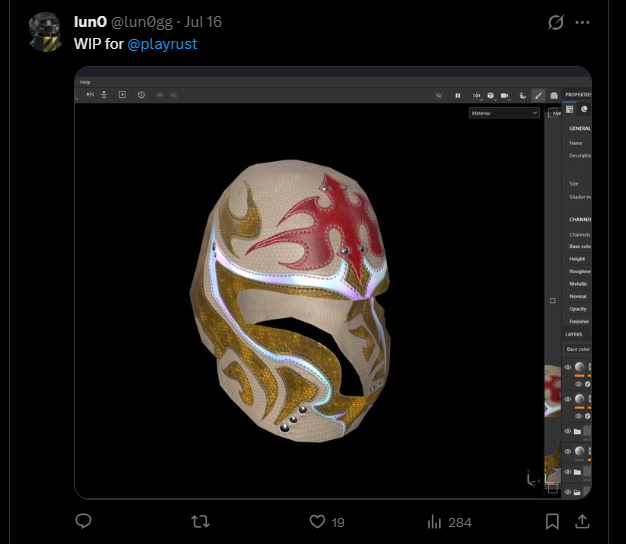Click the video camera view icon
The width and height of the screenshot is (626, 544).
pos(505,95)
